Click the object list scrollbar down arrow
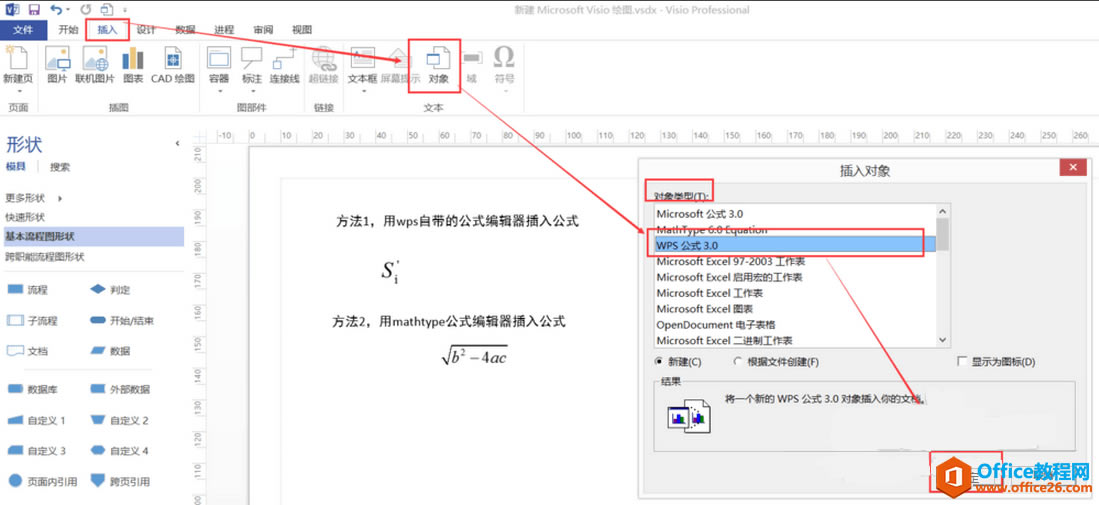Image resolution: width=1099 pixels, height=505 pixels. [x=943, y=339]
